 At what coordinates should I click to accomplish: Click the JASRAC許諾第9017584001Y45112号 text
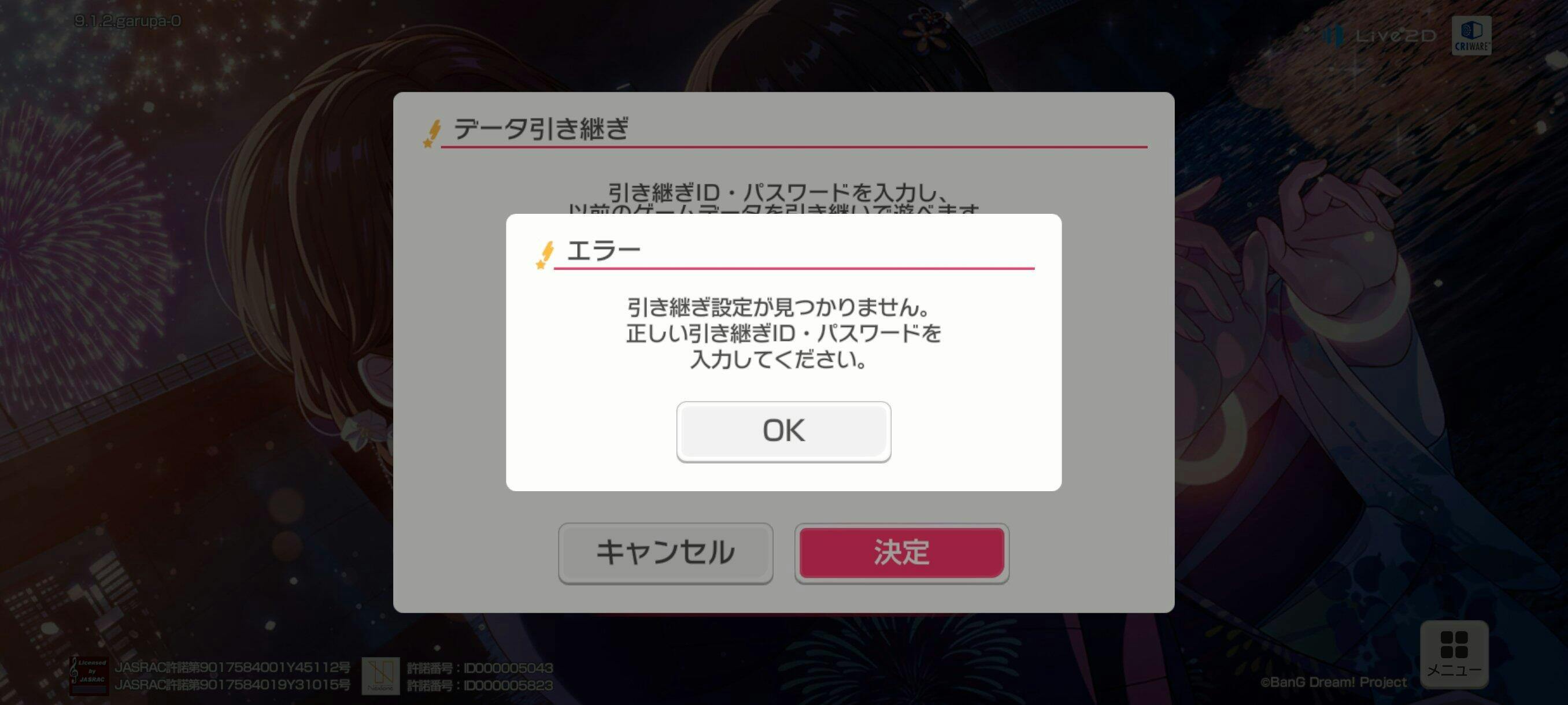[232, 667]
